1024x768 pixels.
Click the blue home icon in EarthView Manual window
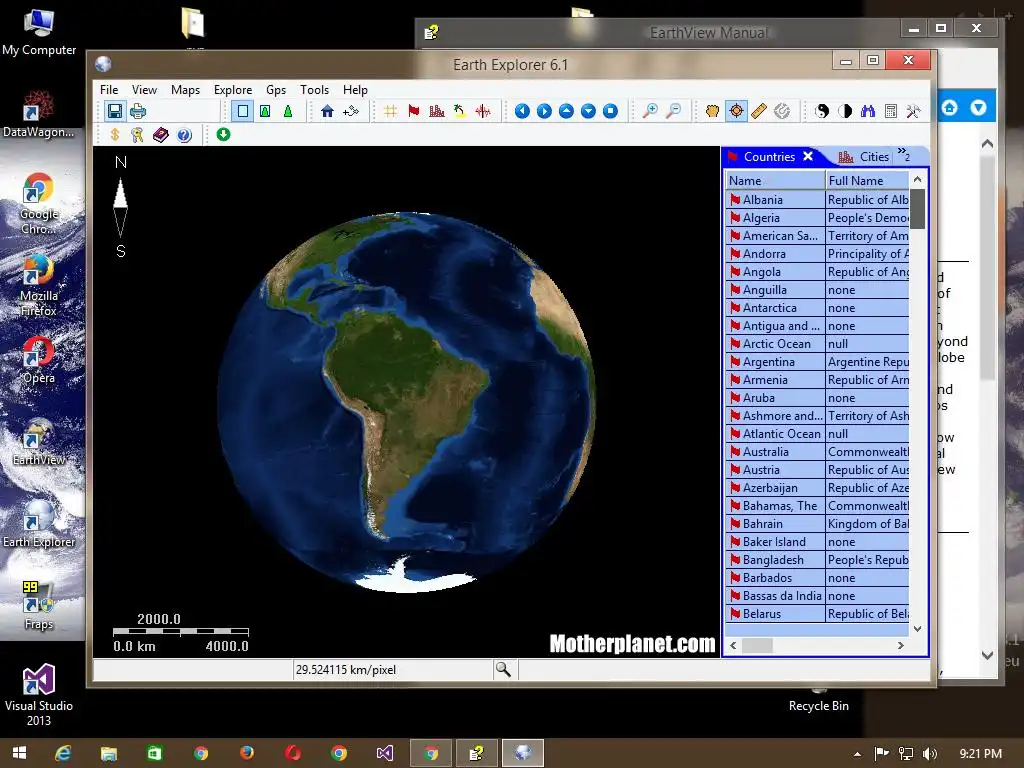coord(950,107)
